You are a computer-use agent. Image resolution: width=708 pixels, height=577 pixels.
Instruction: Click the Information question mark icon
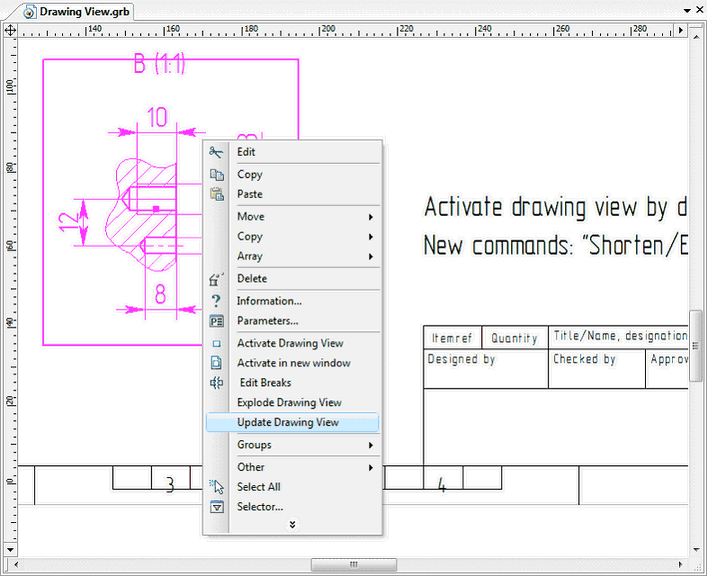pos(216,301)
